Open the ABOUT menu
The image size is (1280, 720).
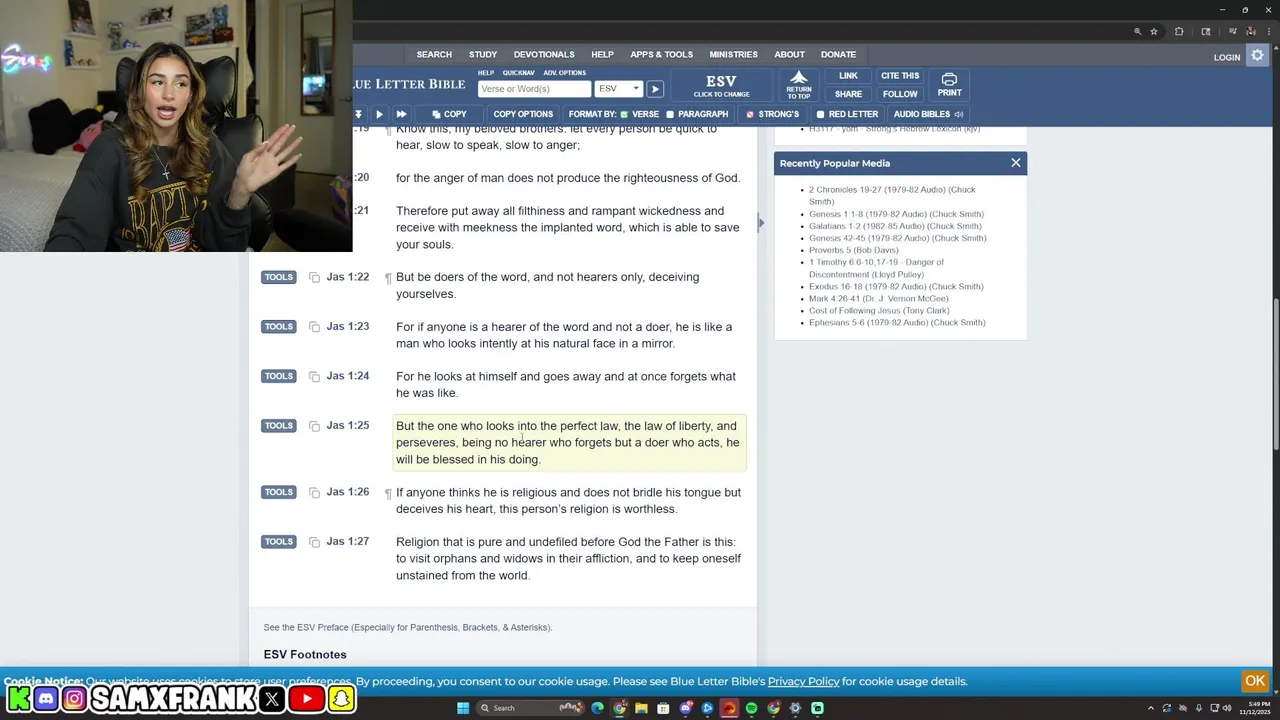[x=789, y=54]
